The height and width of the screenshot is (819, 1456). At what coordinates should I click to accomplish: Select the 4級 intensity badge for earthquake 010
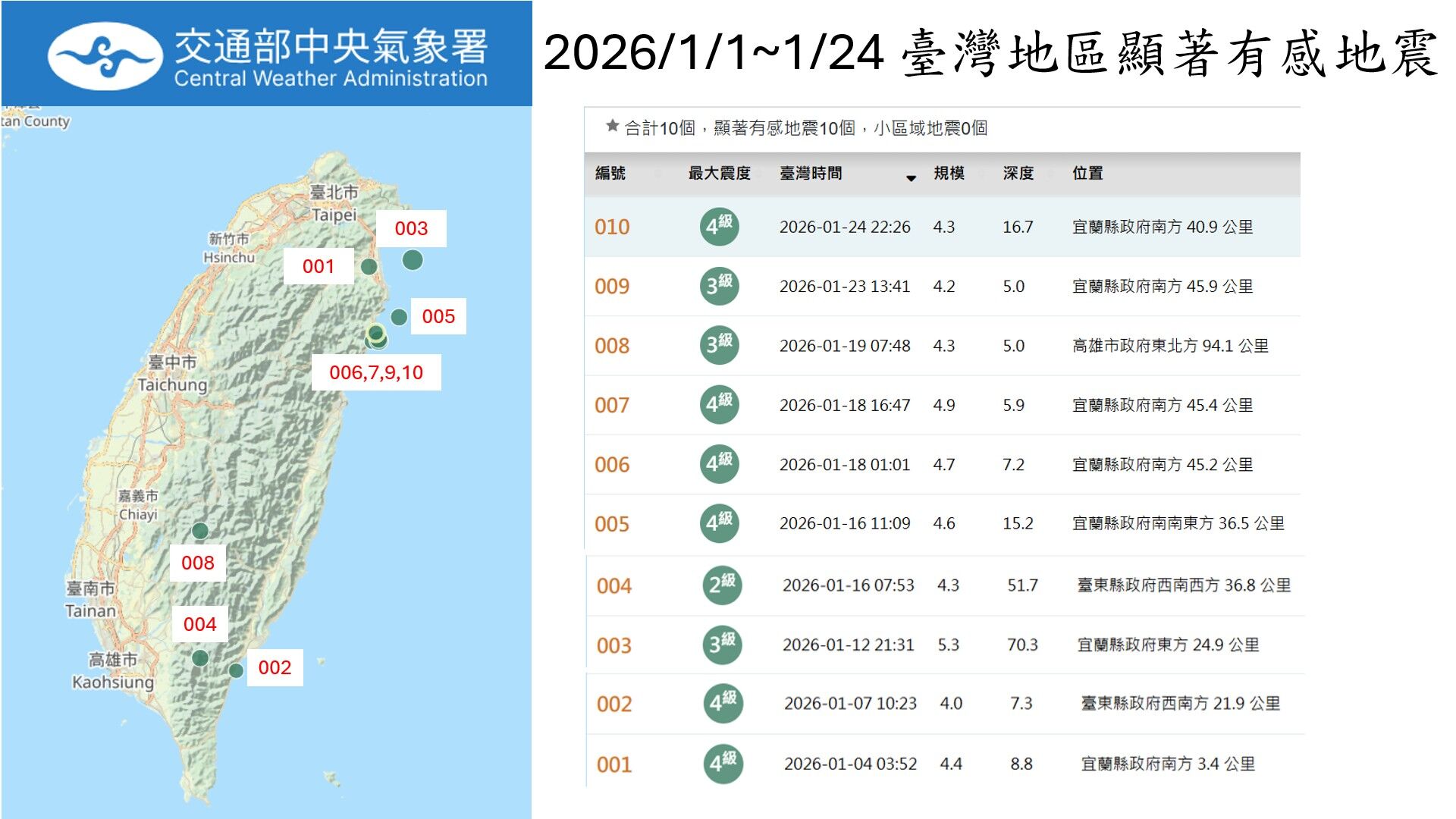point(718,225)
